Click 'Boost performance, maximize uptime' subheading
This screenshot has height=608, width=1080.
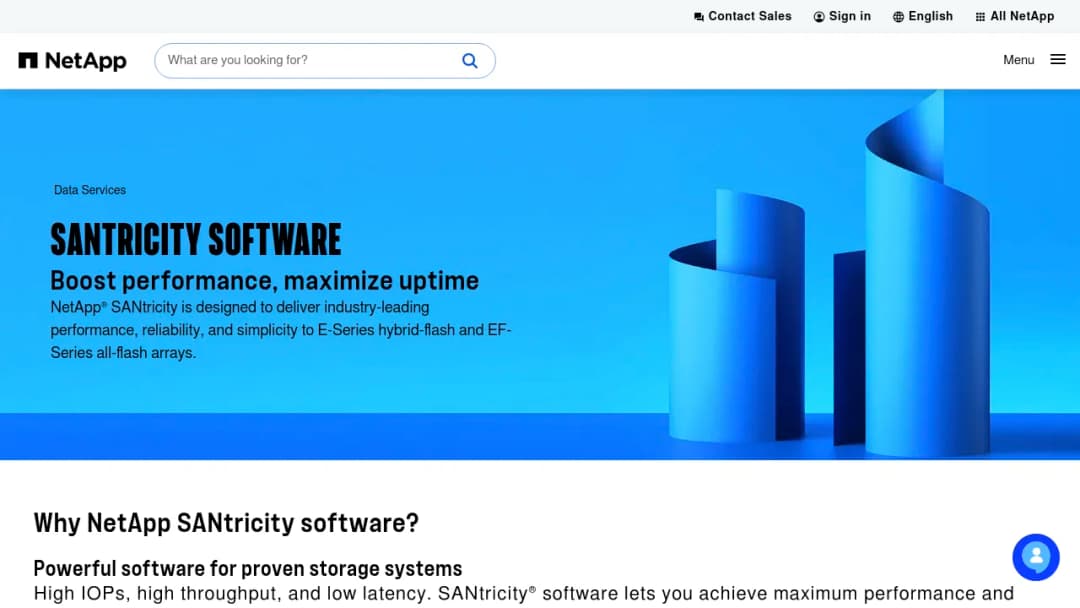264,281
